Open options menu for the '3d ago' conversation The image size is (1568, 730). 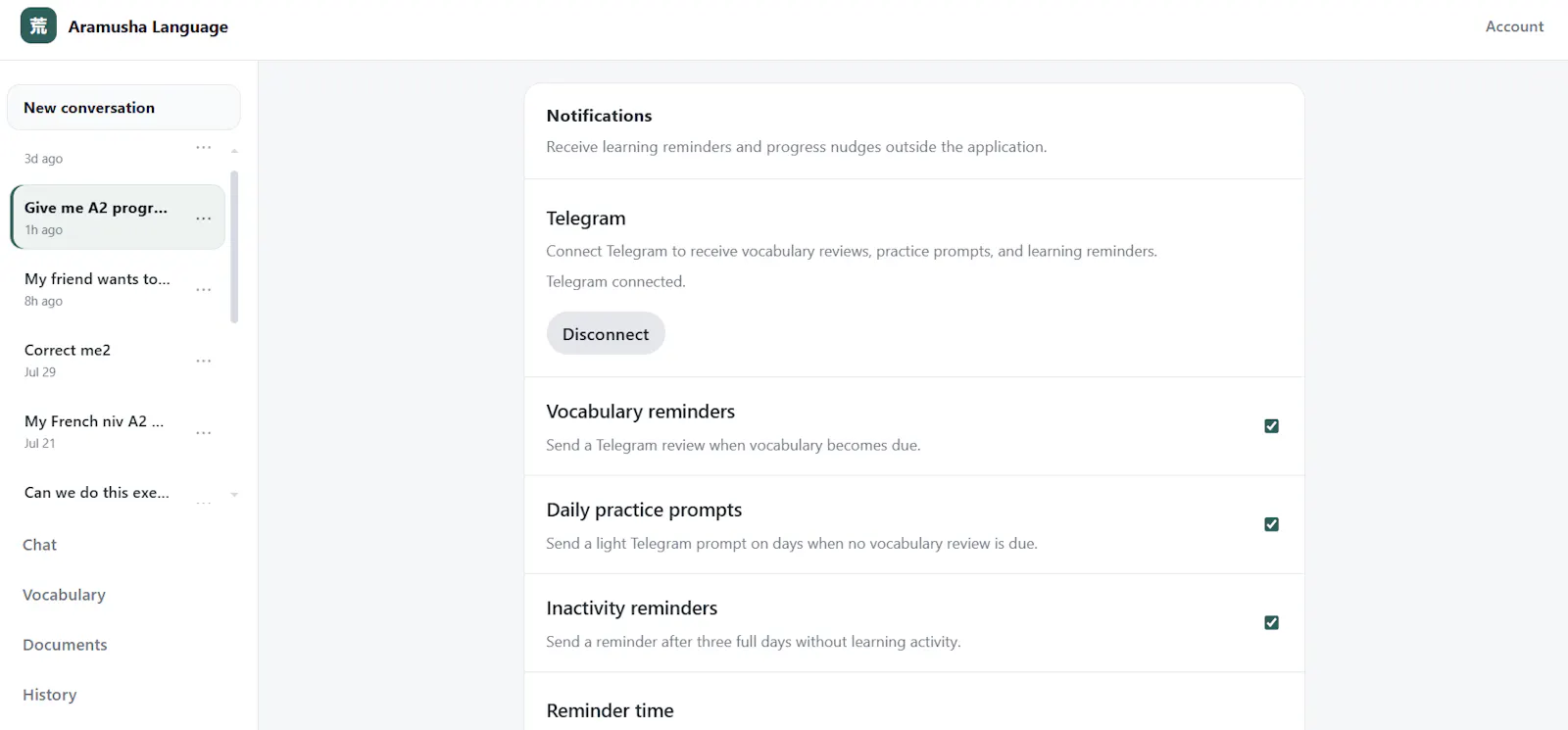[x=204, y=147]
